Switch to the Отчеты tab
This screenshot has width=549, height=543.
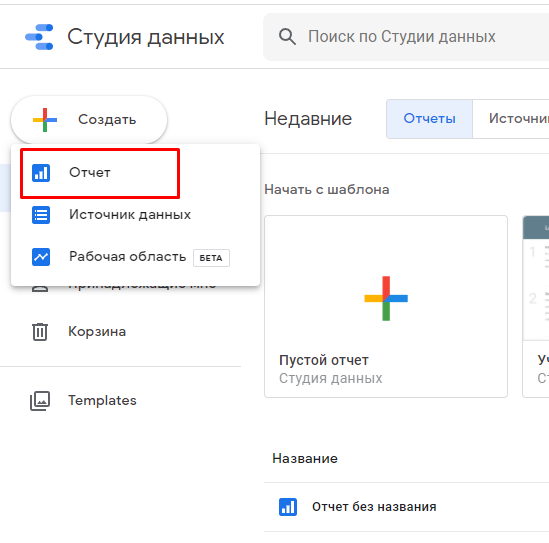429,119
